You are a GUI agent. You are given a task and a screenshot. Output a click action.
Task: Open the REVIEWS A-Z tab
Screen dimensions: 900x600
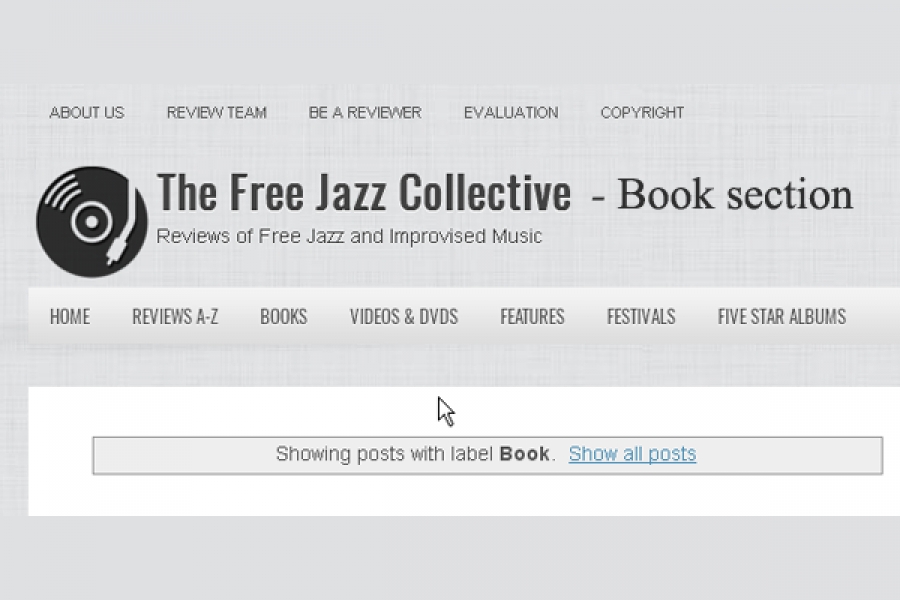[x=175, y=316]
